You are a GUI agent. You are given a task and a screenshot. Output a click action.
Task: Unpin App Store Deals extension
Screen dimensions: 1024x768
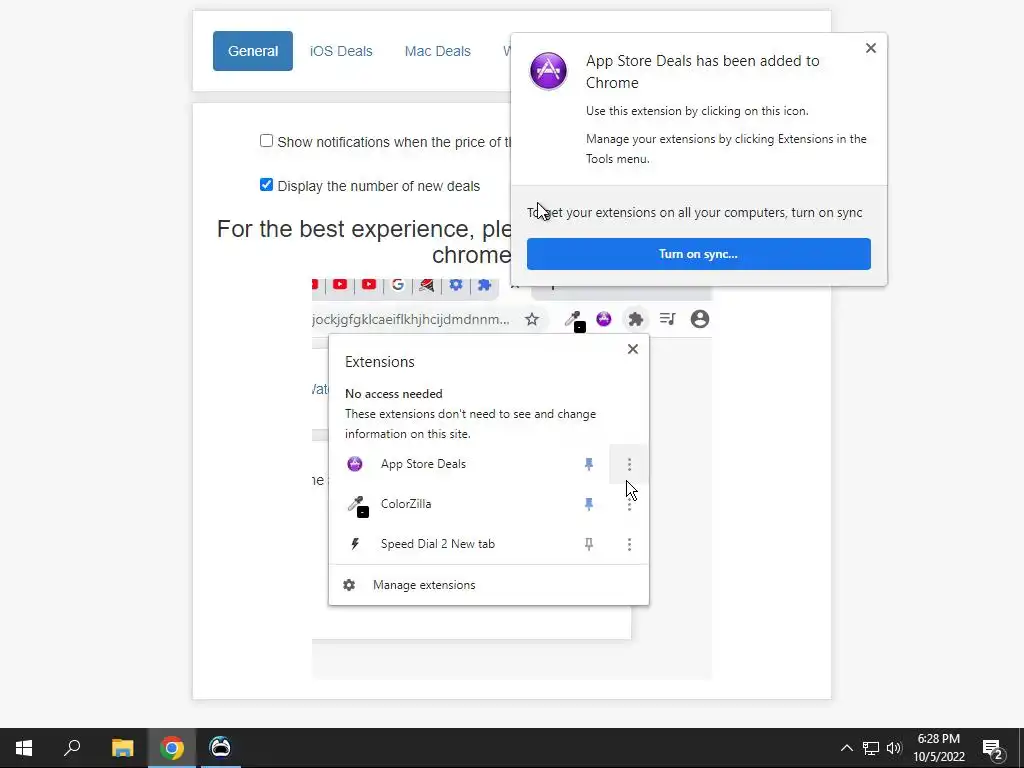589,464
